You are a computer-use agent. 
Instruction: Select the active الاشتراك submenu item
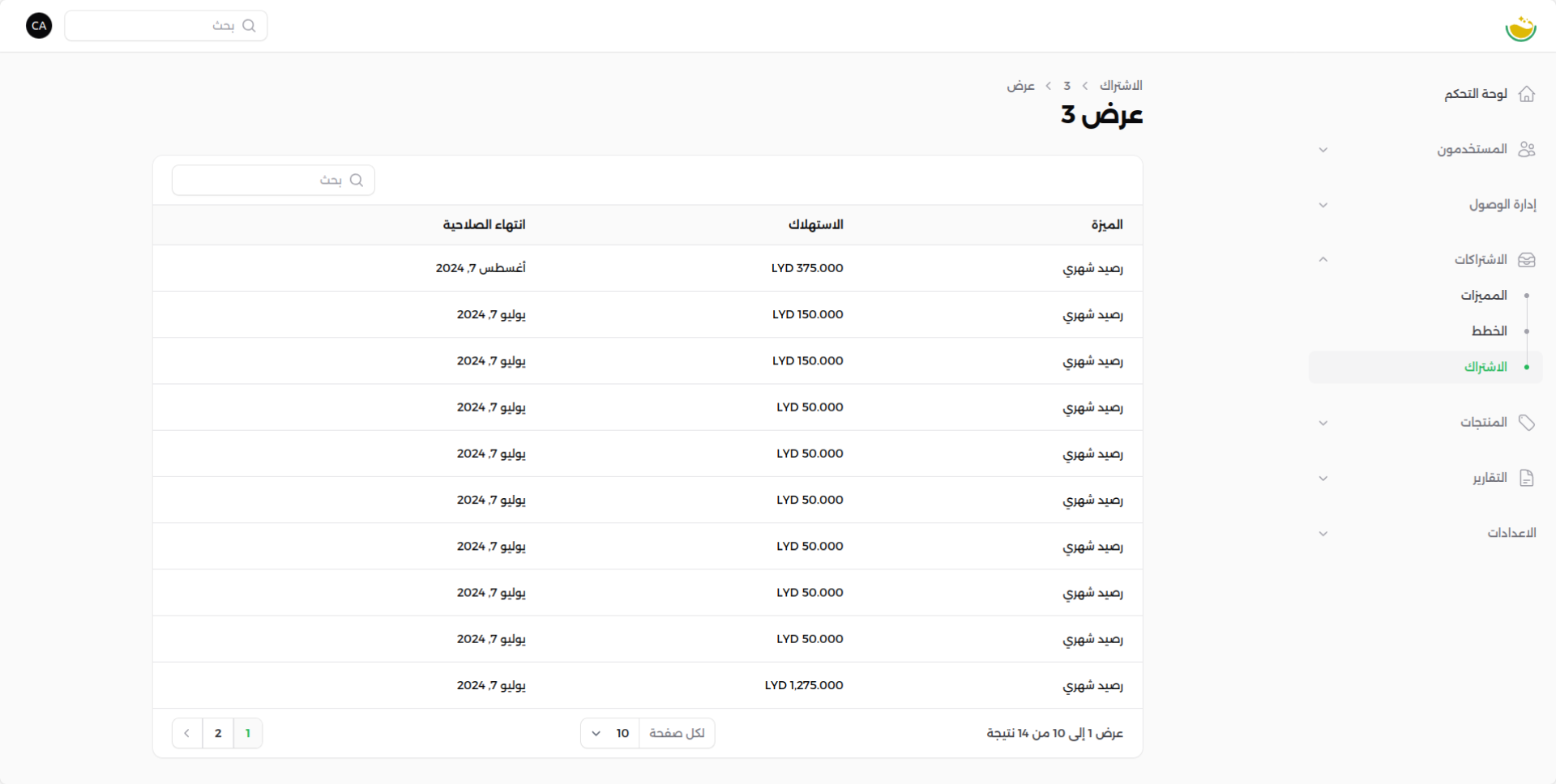[1426, 367]
